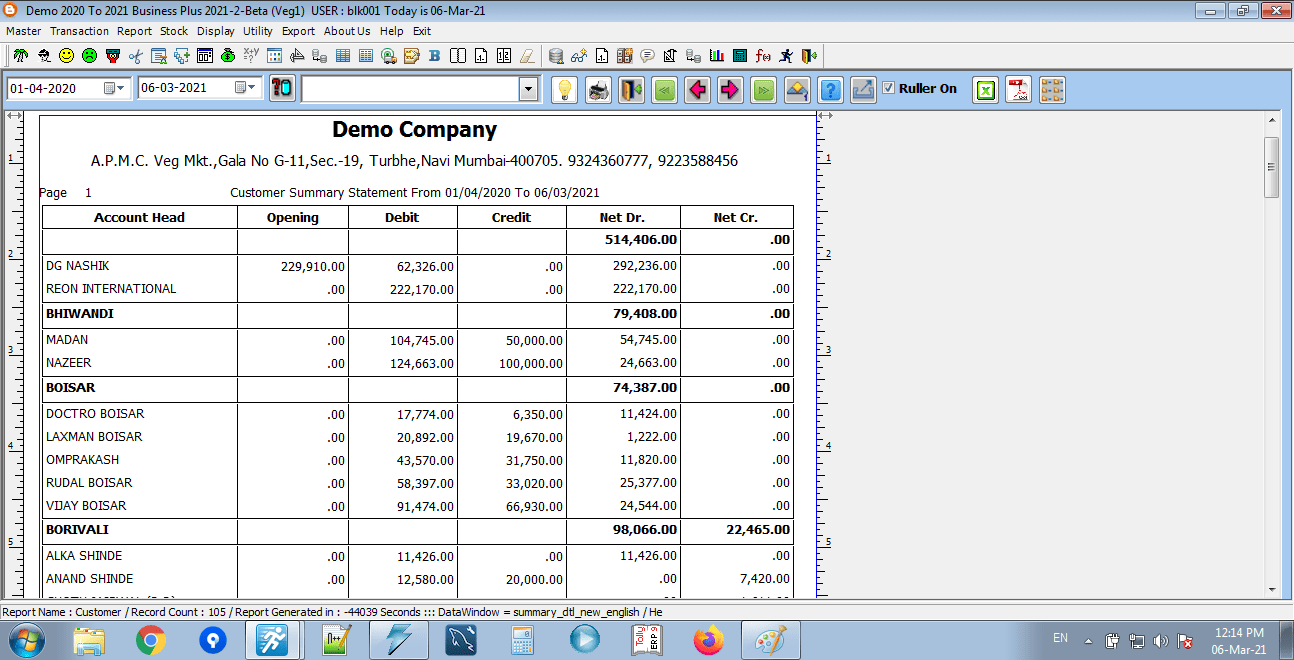Viewport: 1294px width, 660px height.
Task: Click the printer icon to print report
Action: pos(598,90)
